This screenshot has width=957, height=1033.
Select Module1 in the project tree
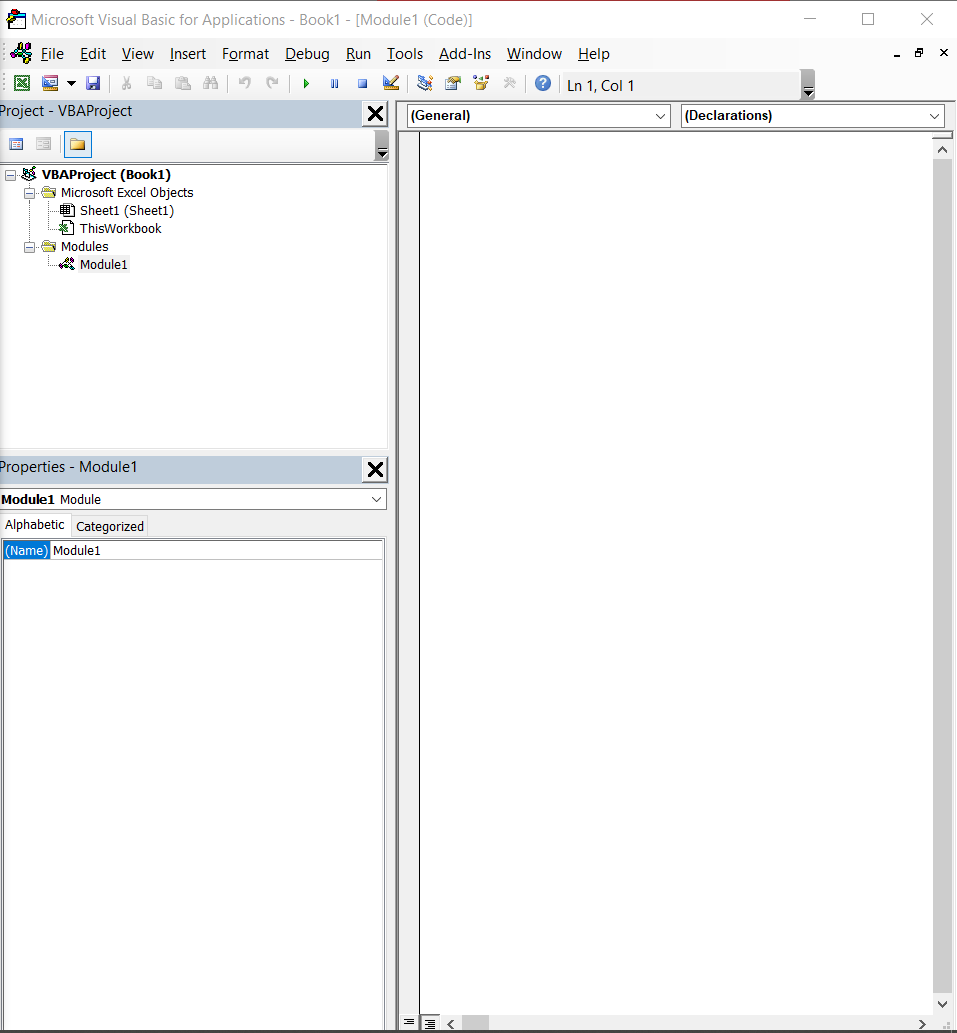click(x=105, y=264)
